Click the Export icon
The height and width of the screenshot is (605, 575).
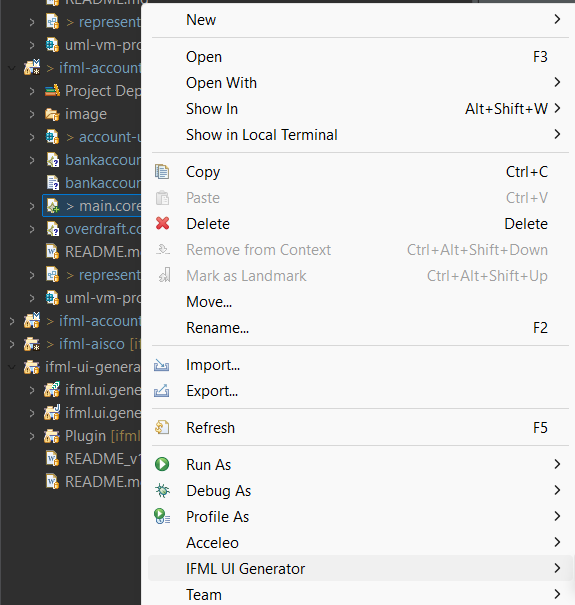[x=161, y=391]
